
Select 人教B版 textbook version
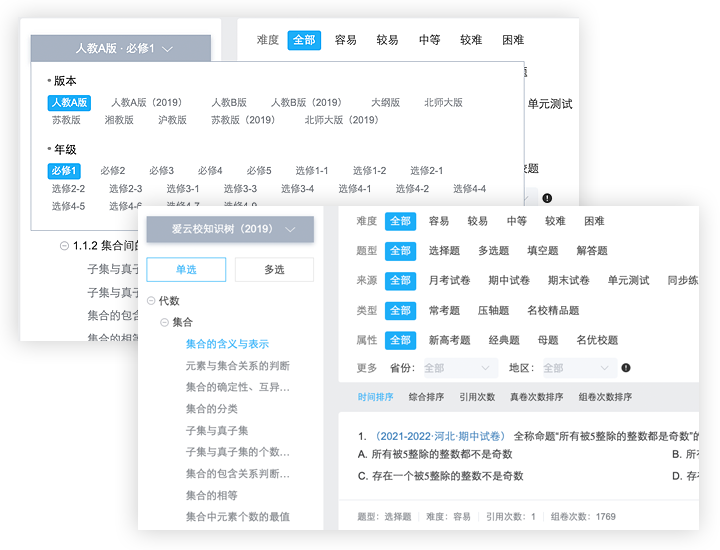point(228,102)
